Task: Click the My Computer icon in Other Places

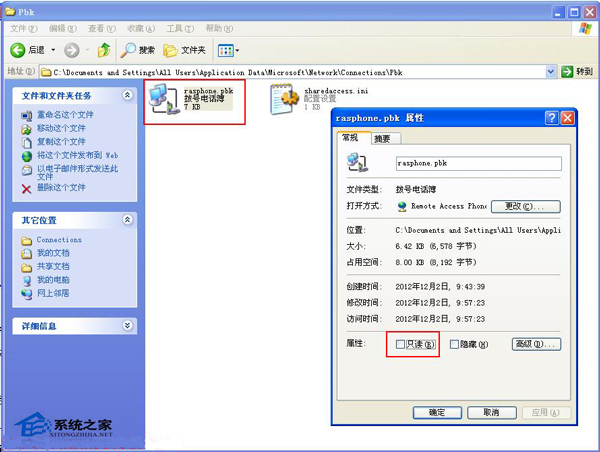Action: pos(26,281)
